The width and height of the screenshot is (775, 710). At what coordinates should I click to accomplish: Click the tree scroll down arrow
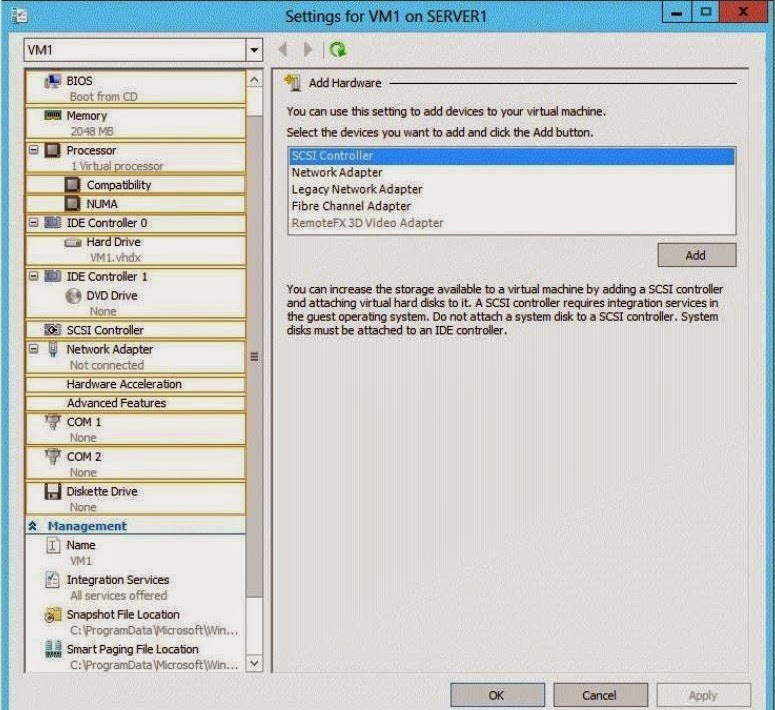[x=254, y=663]
